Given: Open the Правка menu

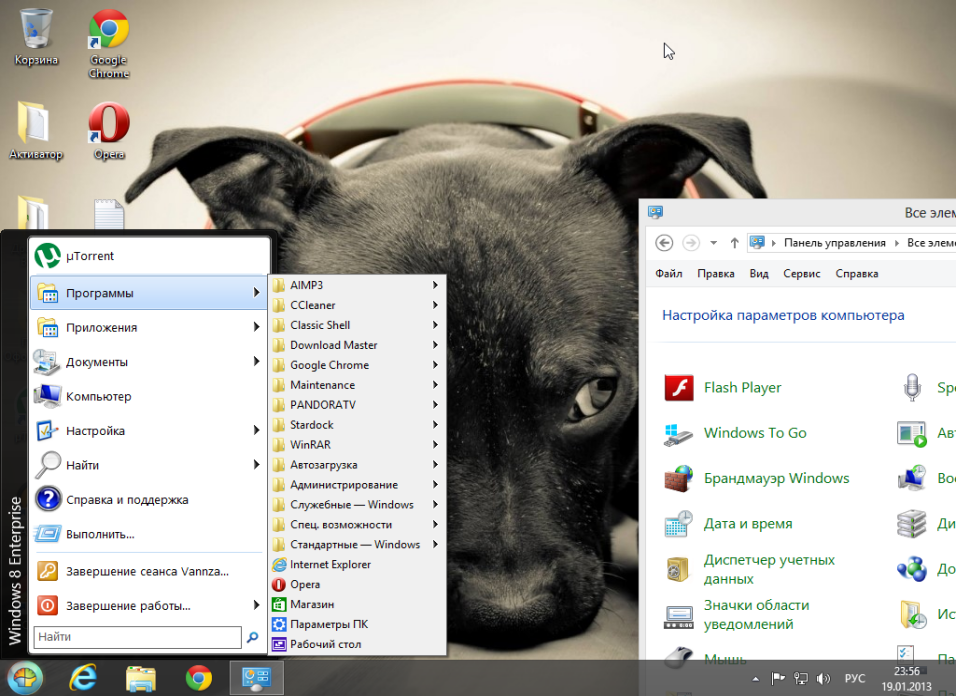Looking at the screenshot, I should 716,274.
